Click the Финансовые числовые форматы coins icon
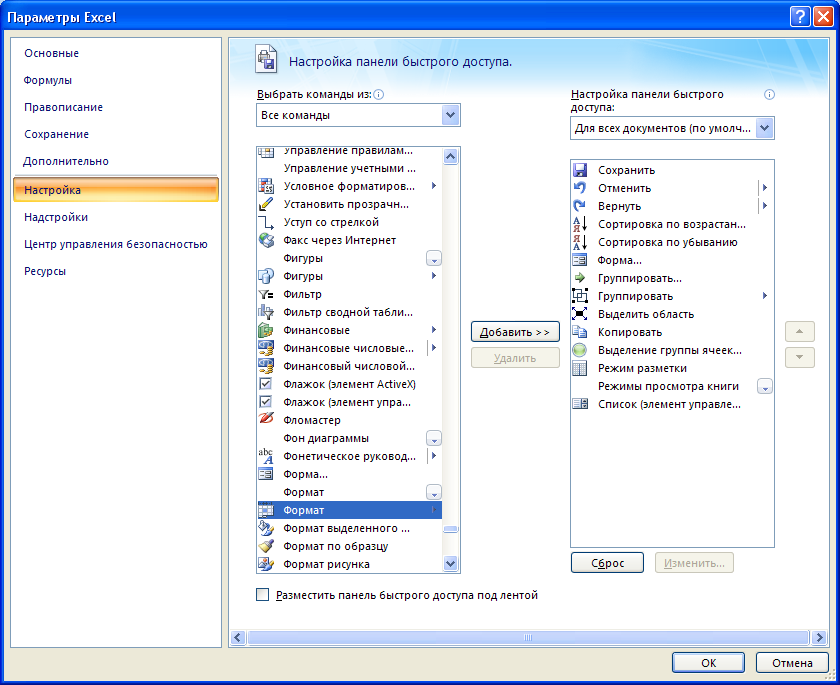Image resolution: width=840 pixels, height=685 pixels. point(266,348)
